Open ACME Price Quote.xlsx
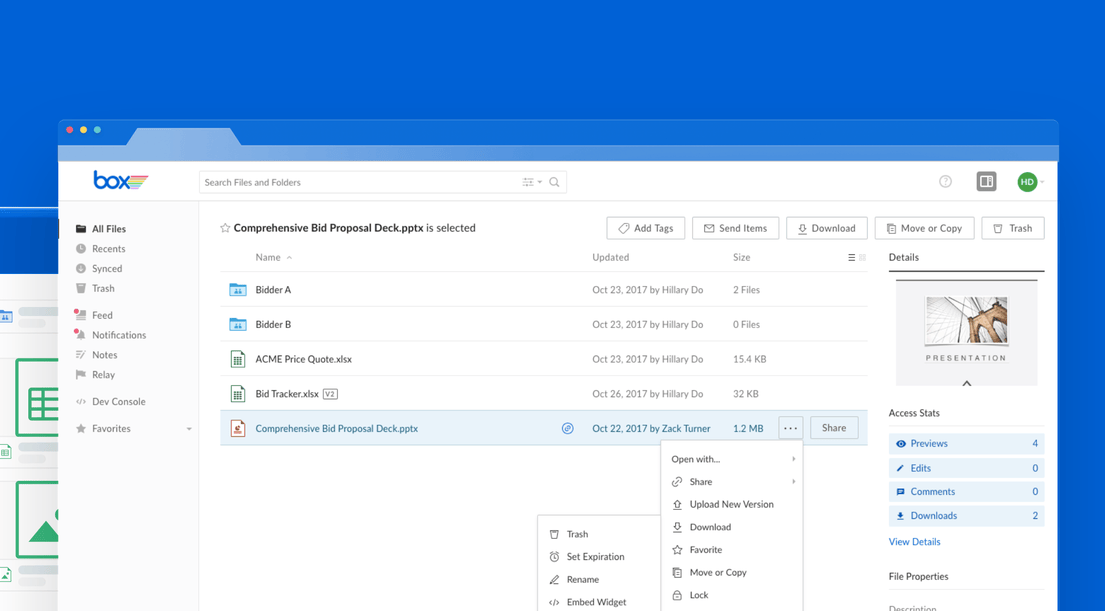This screenshot has width=1105, height=611. (x=303, y=359)
